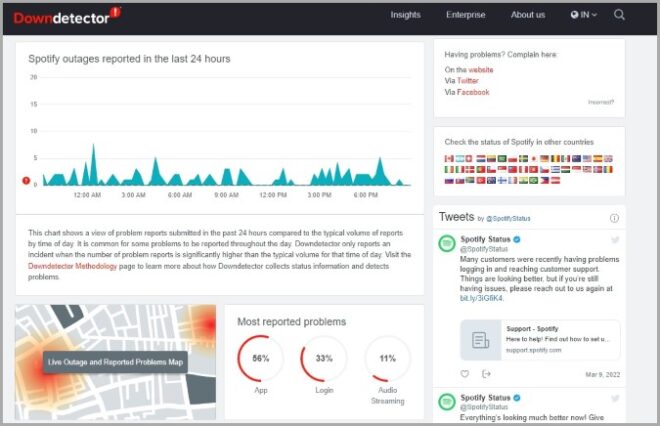
Task: Select the Finland flag
Action: pyautogui.click(x=502, y=181)
